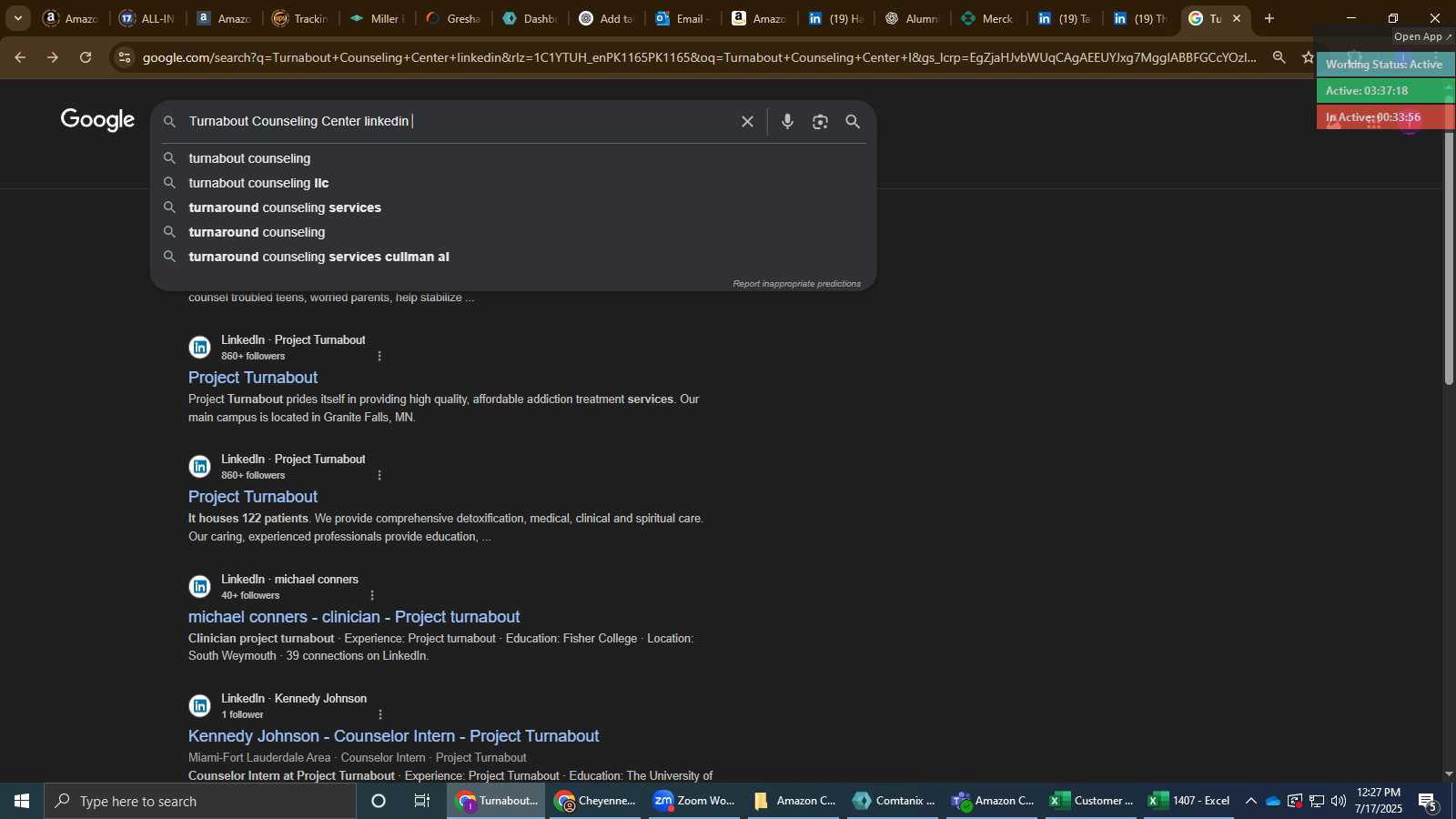Open notification center icon

(x=1428, y=802)
